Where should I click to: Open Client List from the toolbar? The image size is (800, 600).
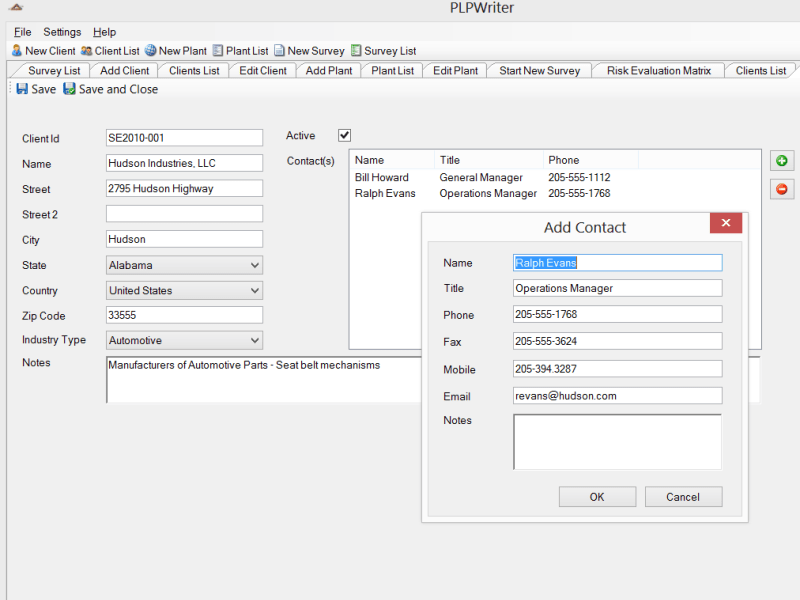point(87,50)
